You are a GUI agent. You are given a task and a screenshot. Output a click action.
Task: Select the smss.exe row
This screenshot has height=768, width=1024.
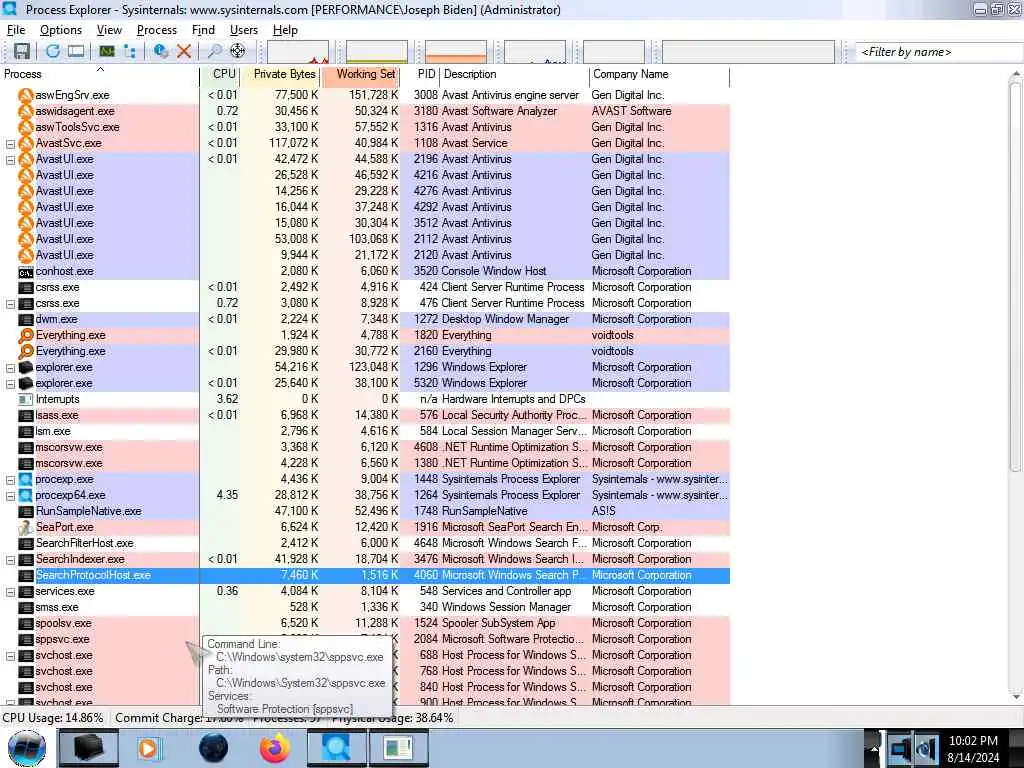point(364,607)
